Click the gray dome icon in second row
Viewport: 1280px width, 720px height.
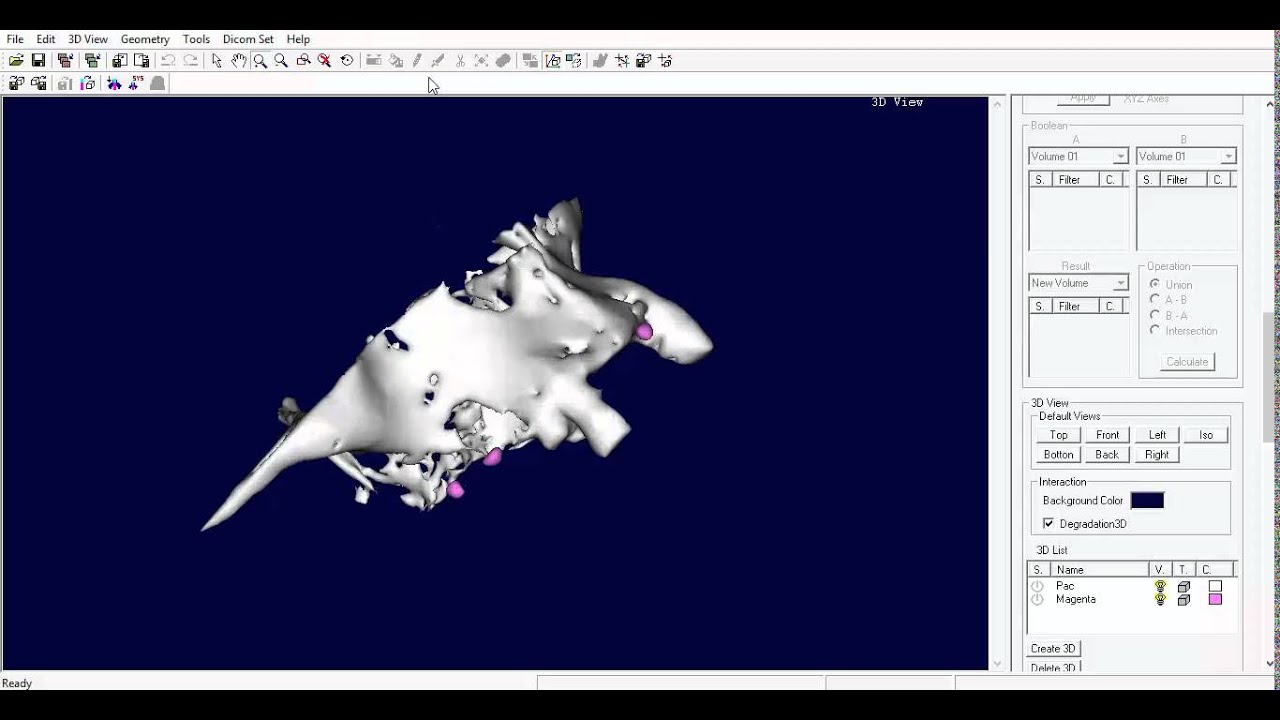[x=157, y=83]
